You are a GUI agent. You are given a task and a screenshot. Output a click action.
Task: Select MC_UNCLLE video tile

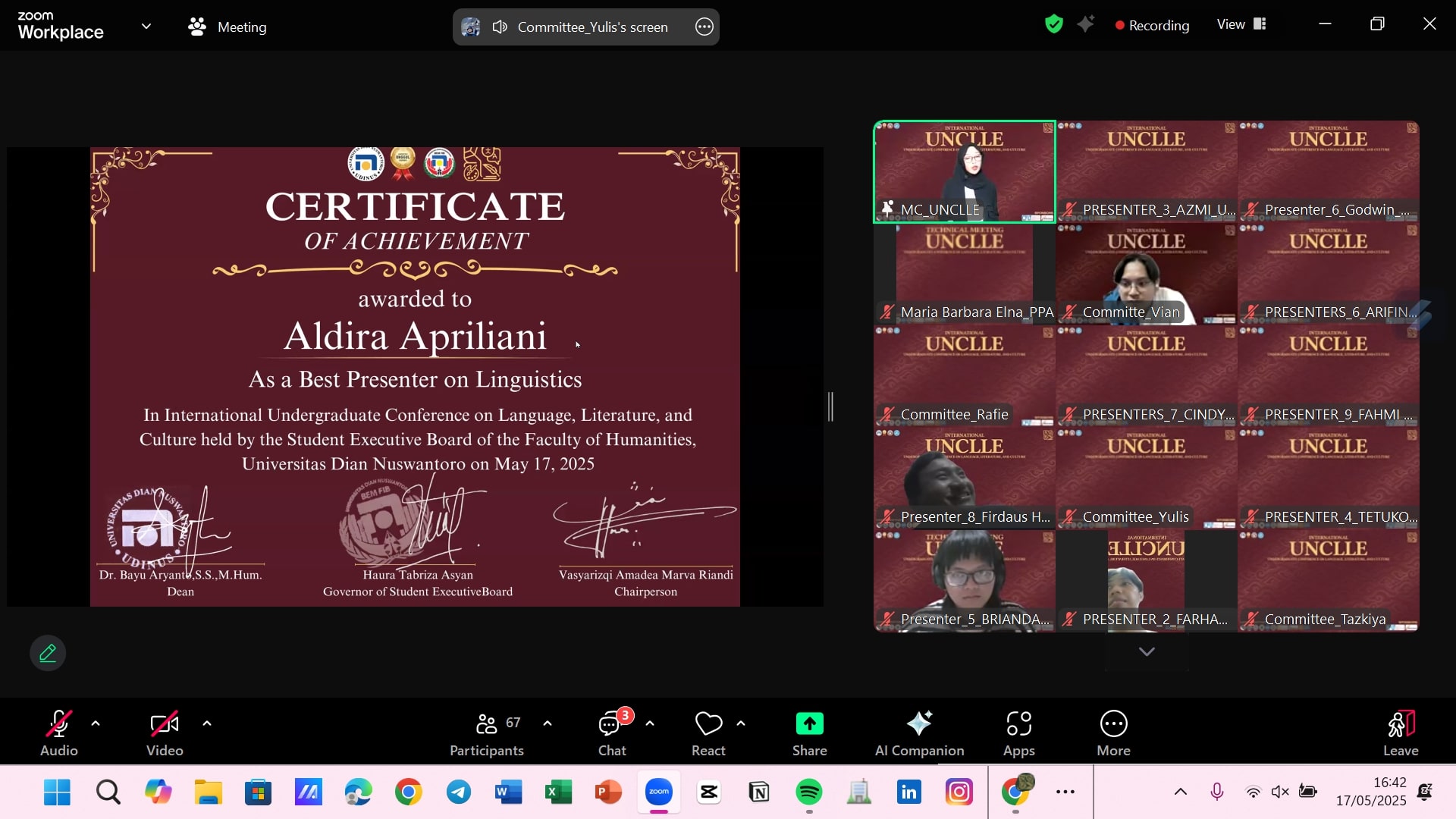pyautogui.click(x=965, y=172)
